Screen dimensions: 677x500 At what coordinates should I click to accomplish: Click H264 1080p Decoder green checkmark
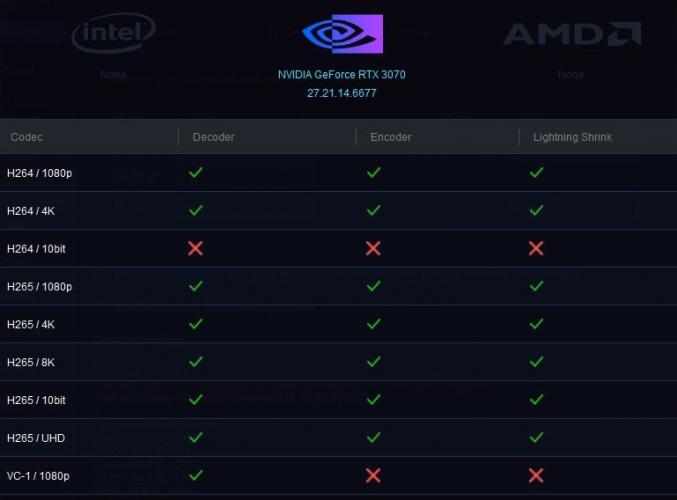click(196, 173)
